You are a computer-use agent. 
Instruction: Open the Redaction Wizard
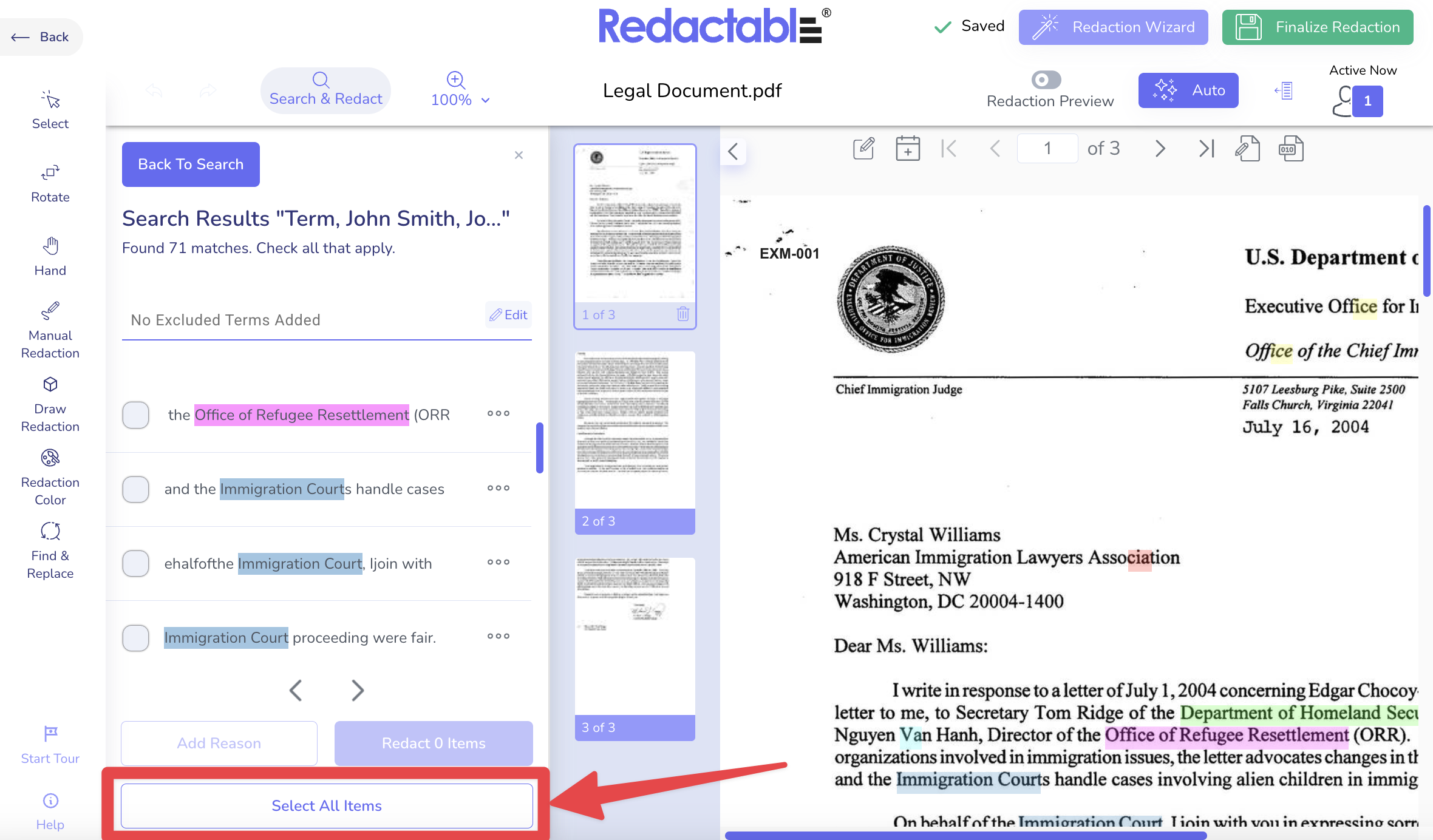click(x=1113, y=27)
